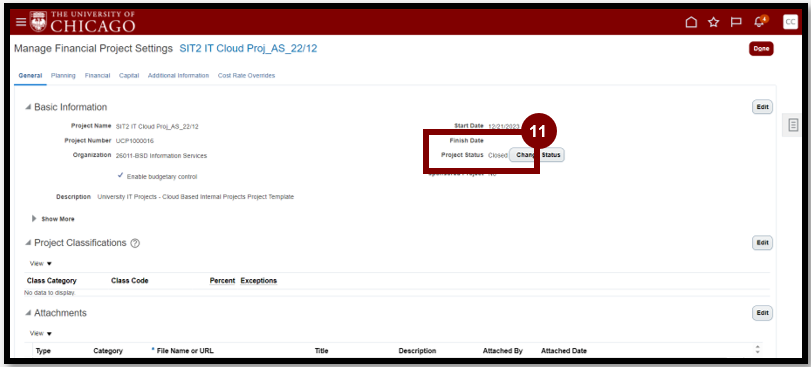Open the Watchlist flag icon

736,22
